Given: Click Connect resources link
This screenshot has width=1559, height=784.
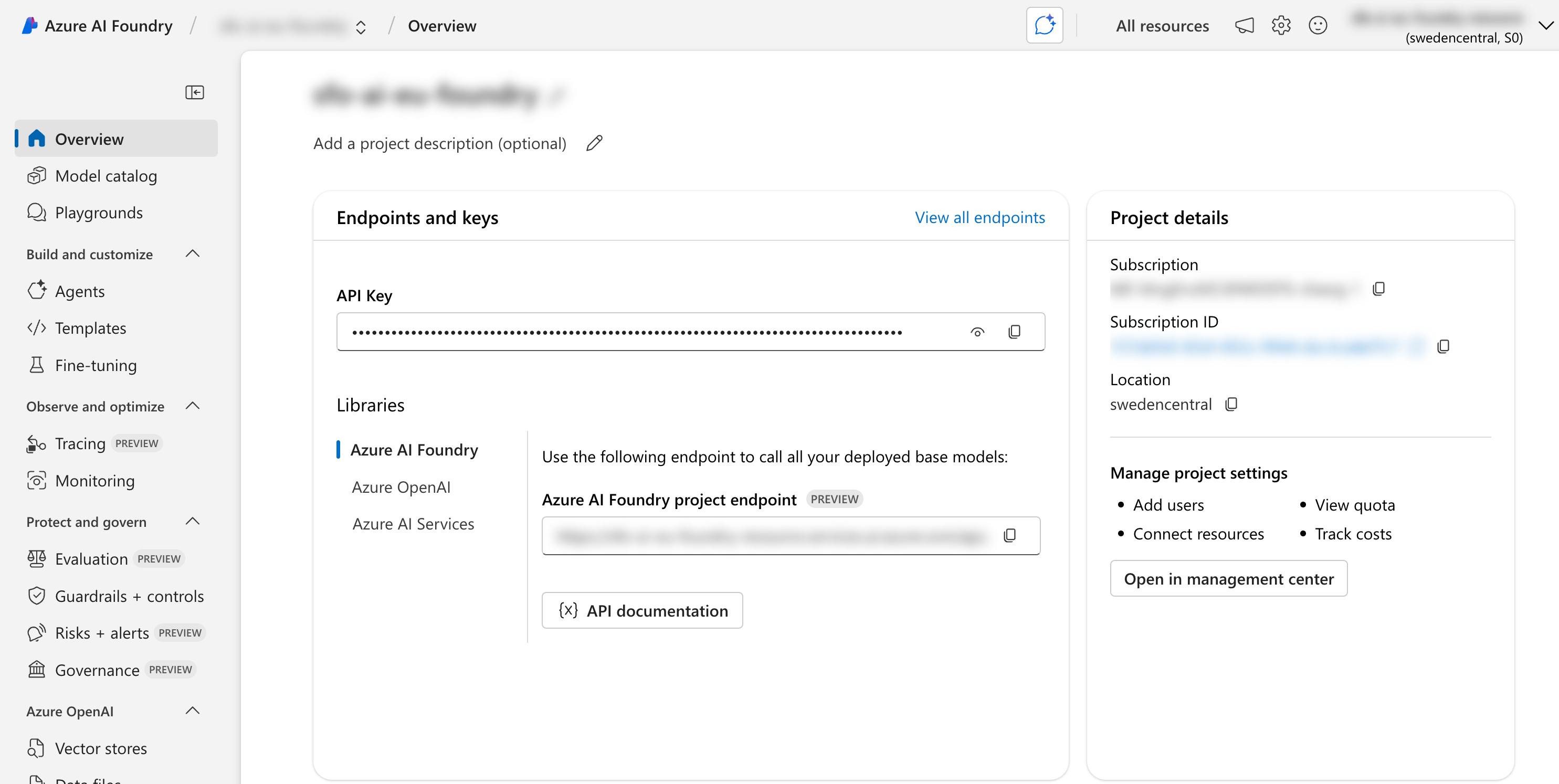Looking at the screenshot, I should [x=1198, y=534].
